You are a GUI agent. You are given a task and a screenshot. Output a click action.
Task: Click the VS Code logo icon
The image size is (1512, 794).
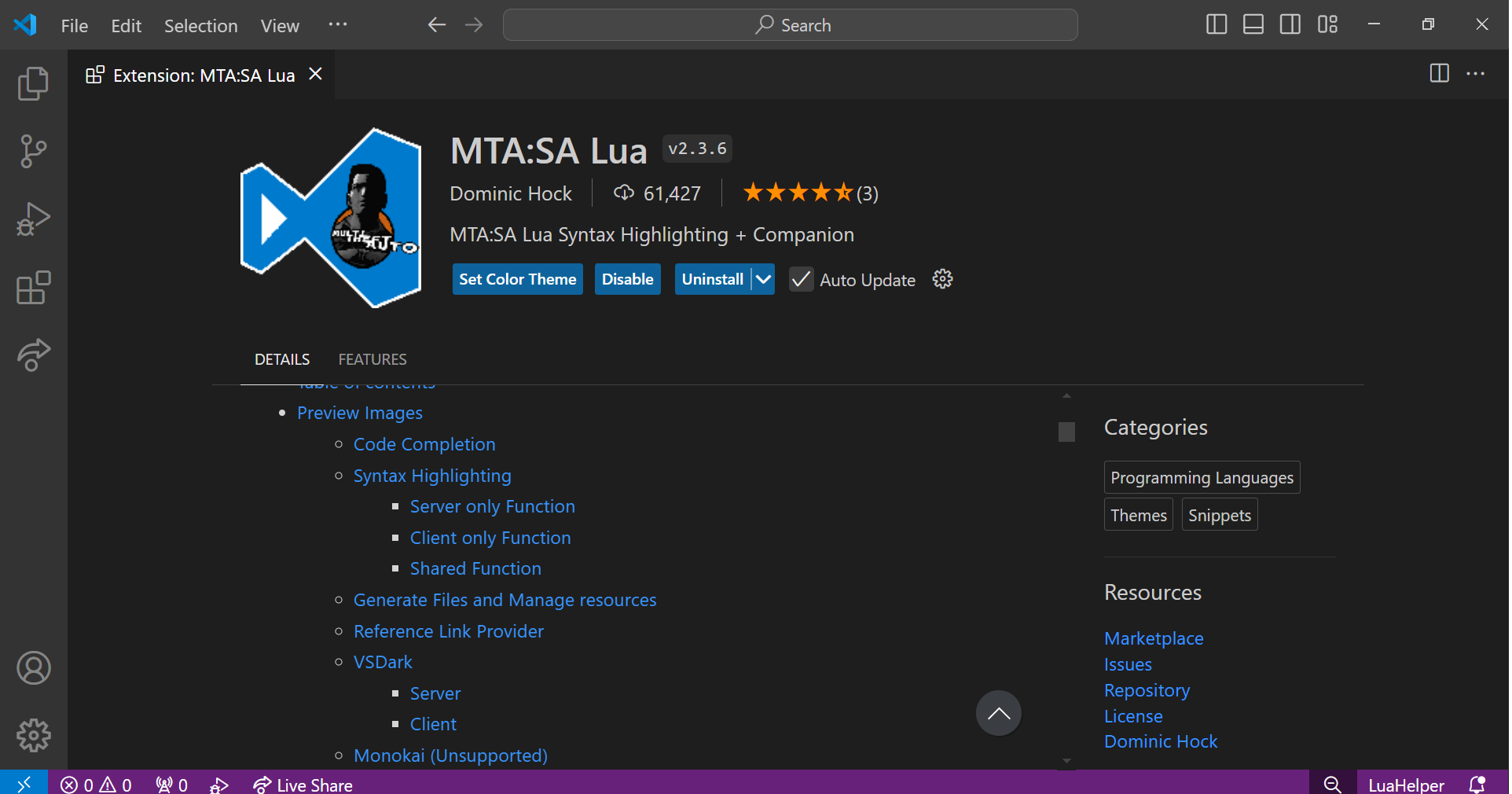[x=25, y=24]
